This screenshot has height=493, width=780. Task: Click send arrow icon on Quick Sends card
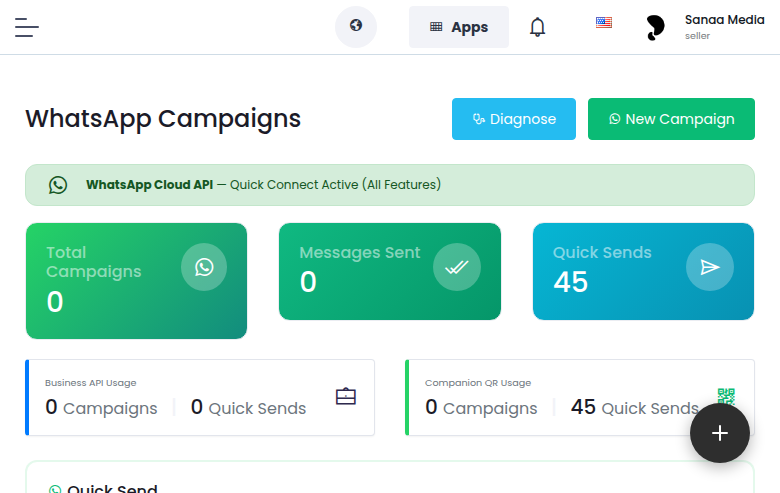tap(710, 267)
